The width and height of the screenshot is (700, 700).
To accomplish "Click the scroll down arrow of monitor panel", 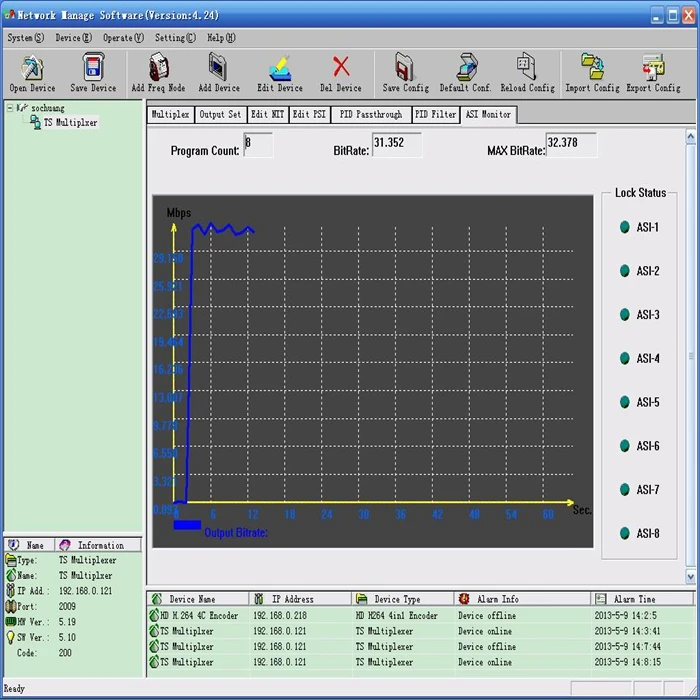I will coord(690,576).
